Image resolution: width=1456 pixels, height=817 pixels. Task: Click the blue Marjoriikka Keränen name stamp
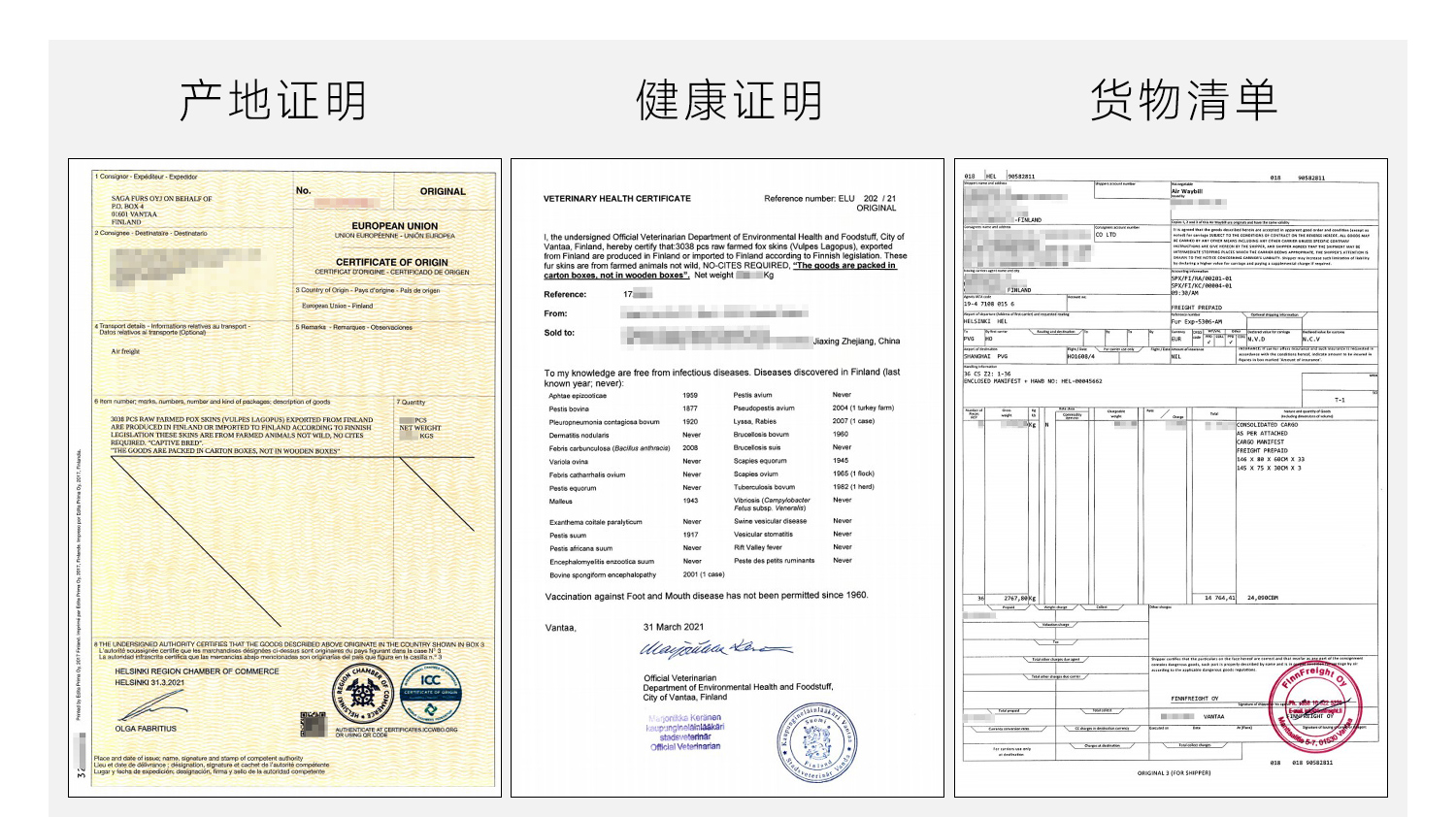tap(685, 733)
